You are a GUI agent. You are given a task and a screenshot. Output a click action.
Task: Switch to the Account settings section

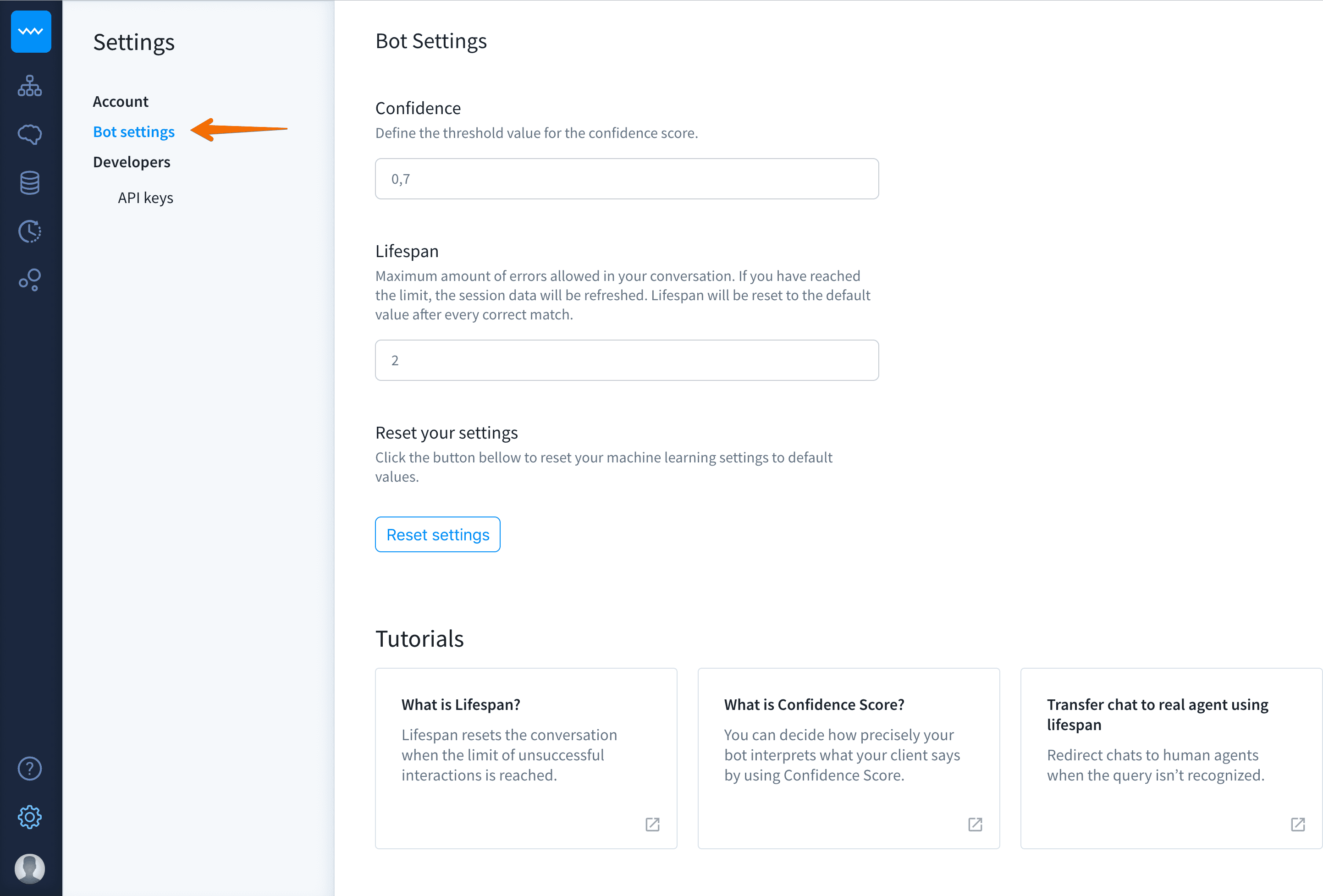point(121,101)
